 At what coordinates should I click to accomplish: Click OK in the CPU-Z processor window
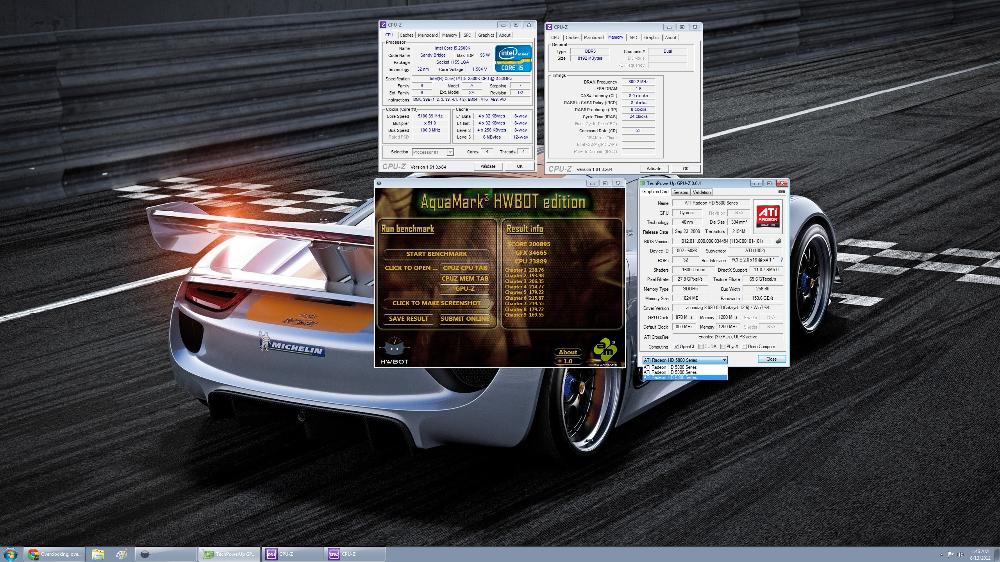519,166
